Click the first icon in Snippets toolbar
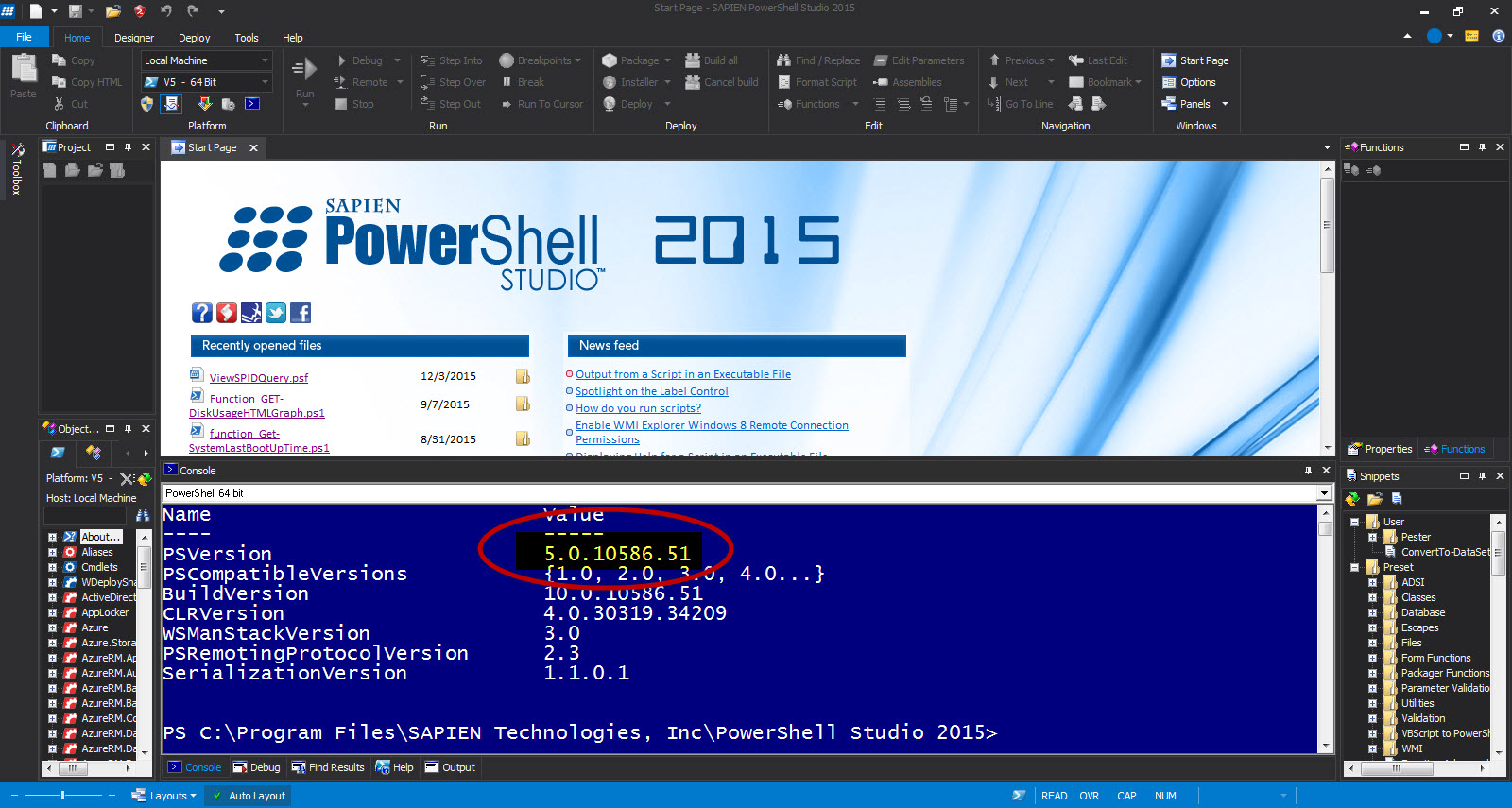 (1352, 499)
